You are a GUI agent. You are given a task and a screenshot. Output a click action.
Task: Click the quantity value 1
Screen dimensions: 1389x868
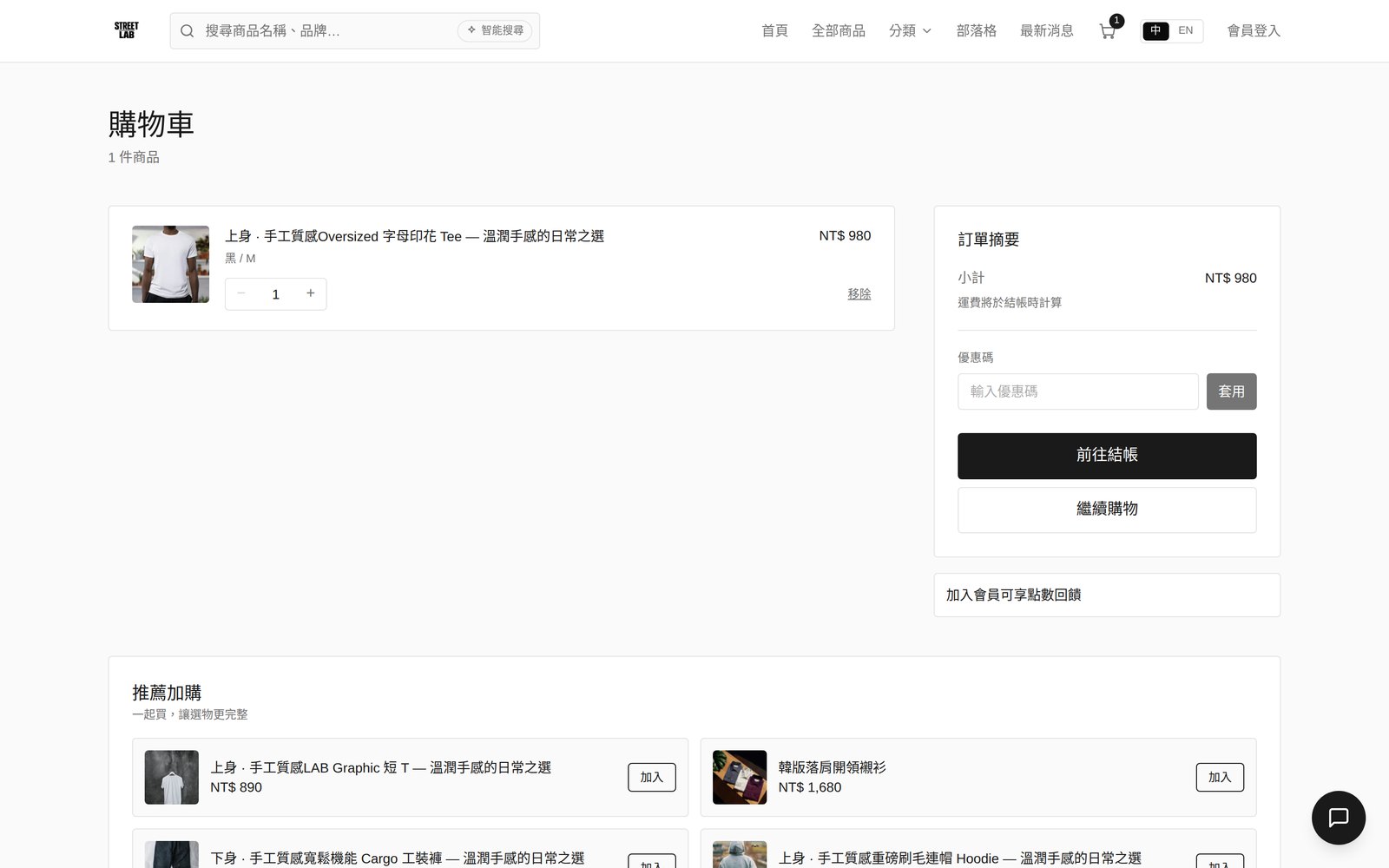275,294
